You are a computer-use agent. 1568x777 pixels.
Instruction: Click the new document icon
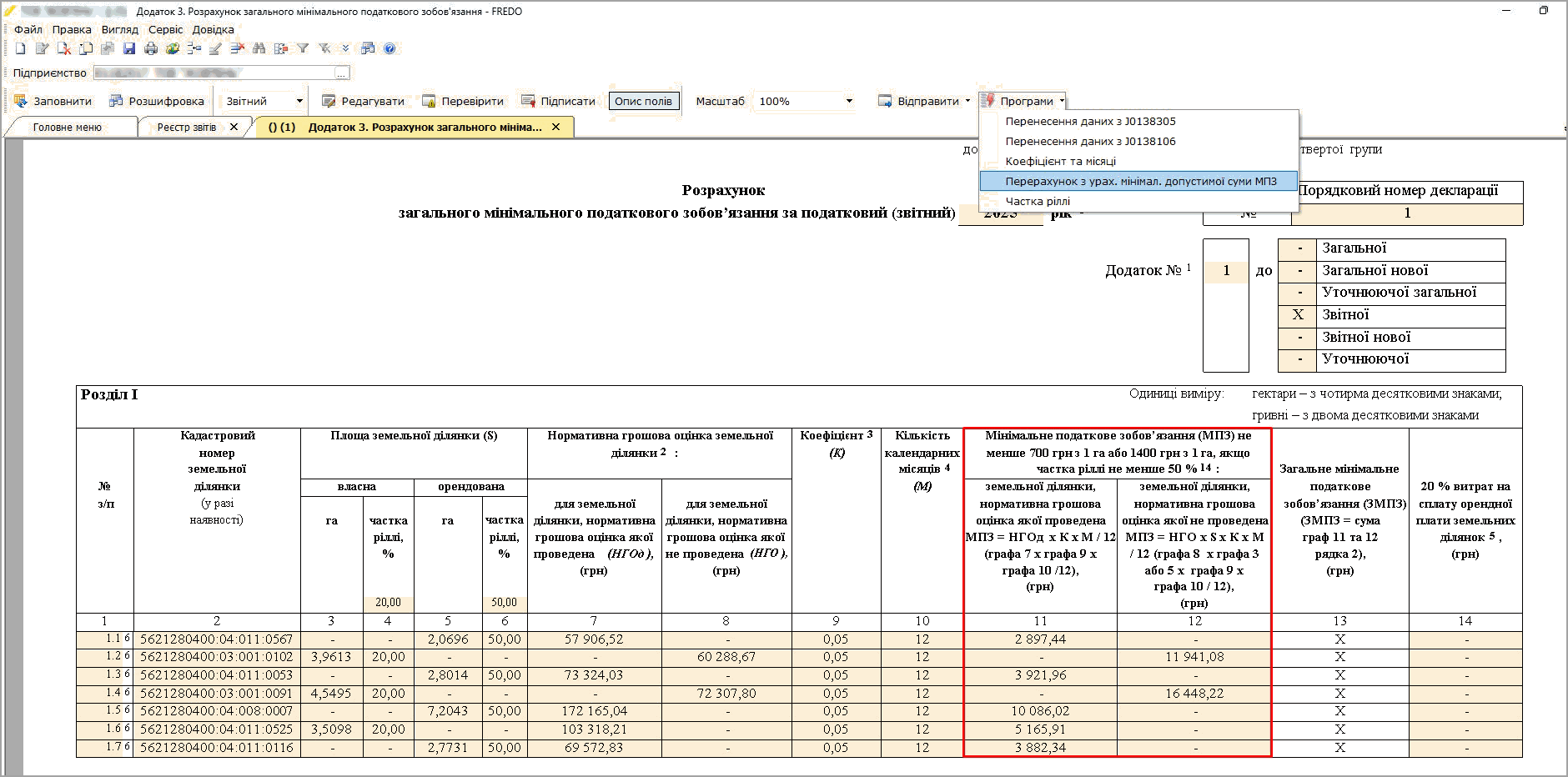[21, 49]
